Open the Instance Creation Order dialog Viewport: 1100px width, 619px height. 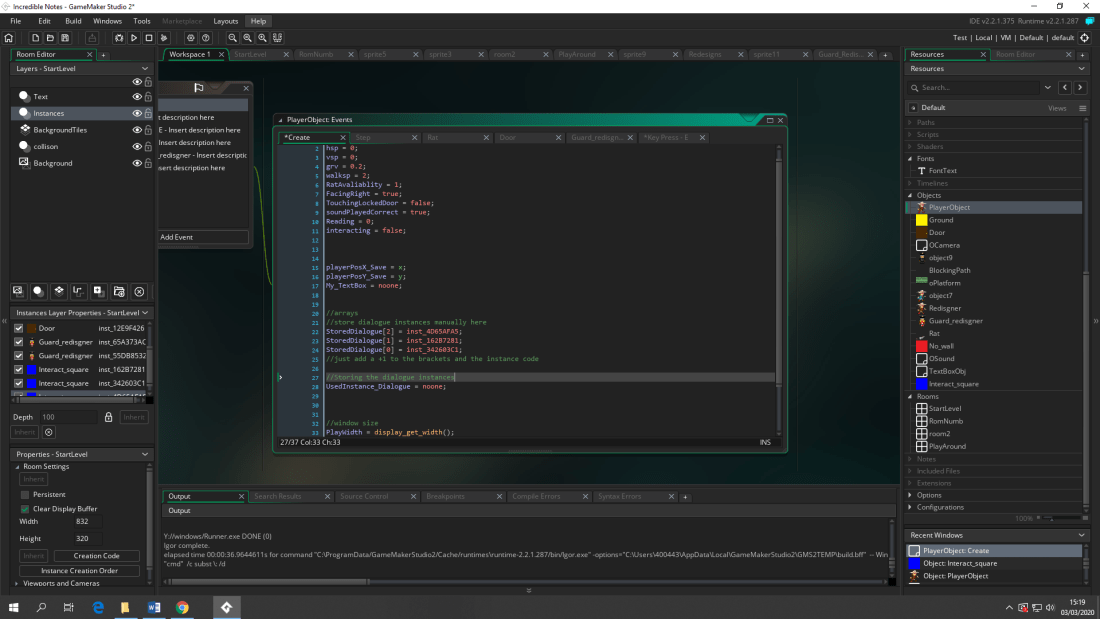[80, 570]
